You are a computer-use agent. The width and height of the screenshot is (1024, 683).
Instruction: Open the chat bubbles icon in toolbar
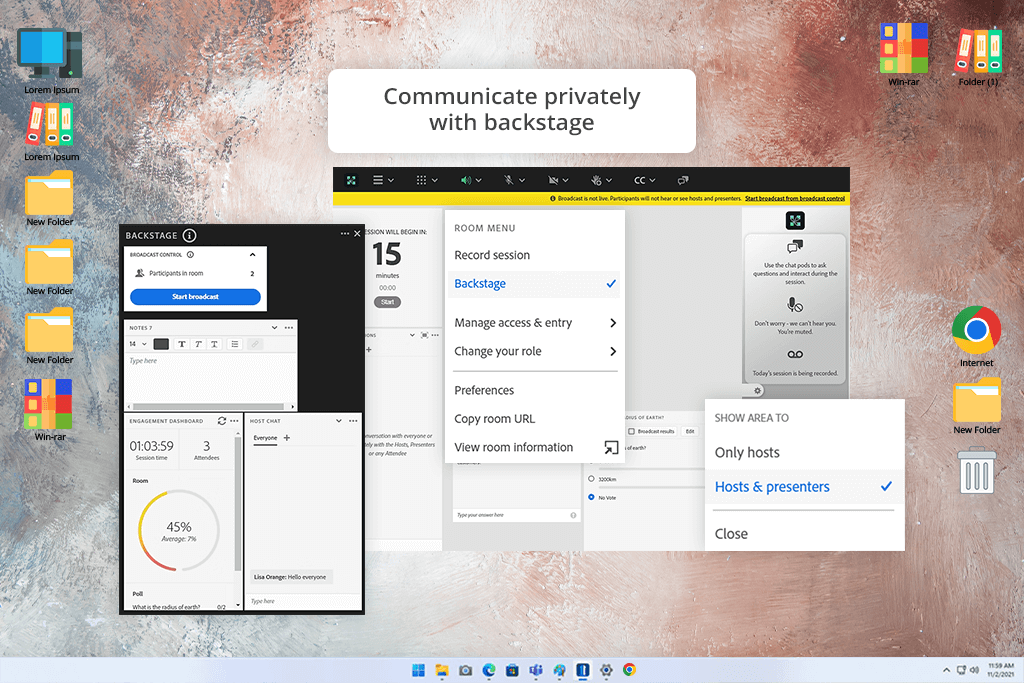683,181
